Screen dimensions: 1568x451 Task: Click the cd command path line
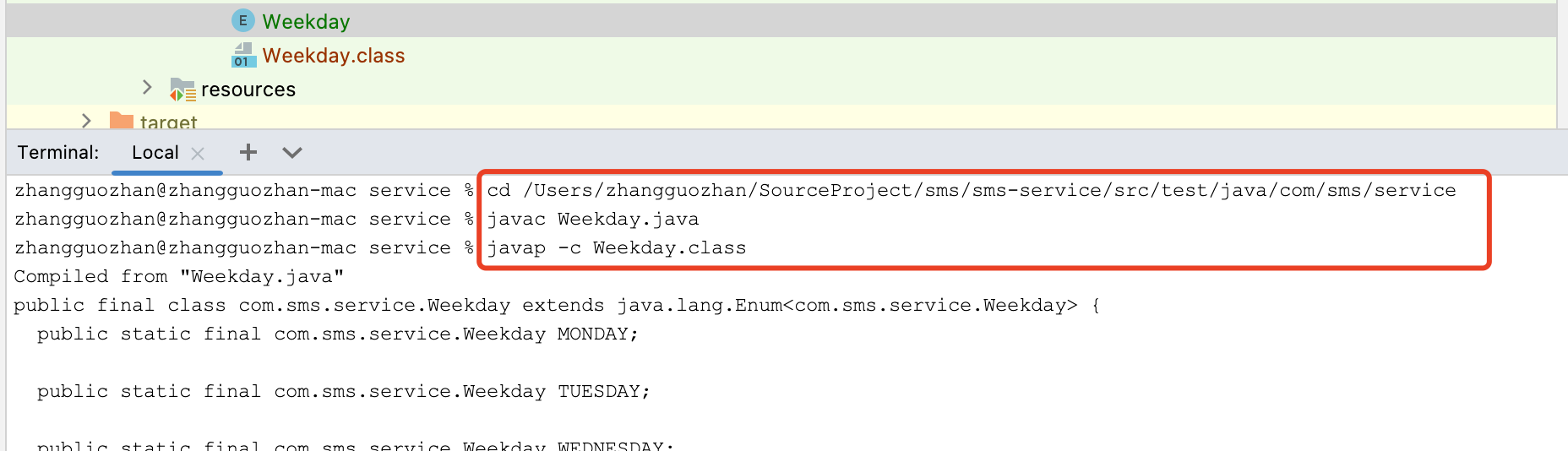(x=971, y=190)
